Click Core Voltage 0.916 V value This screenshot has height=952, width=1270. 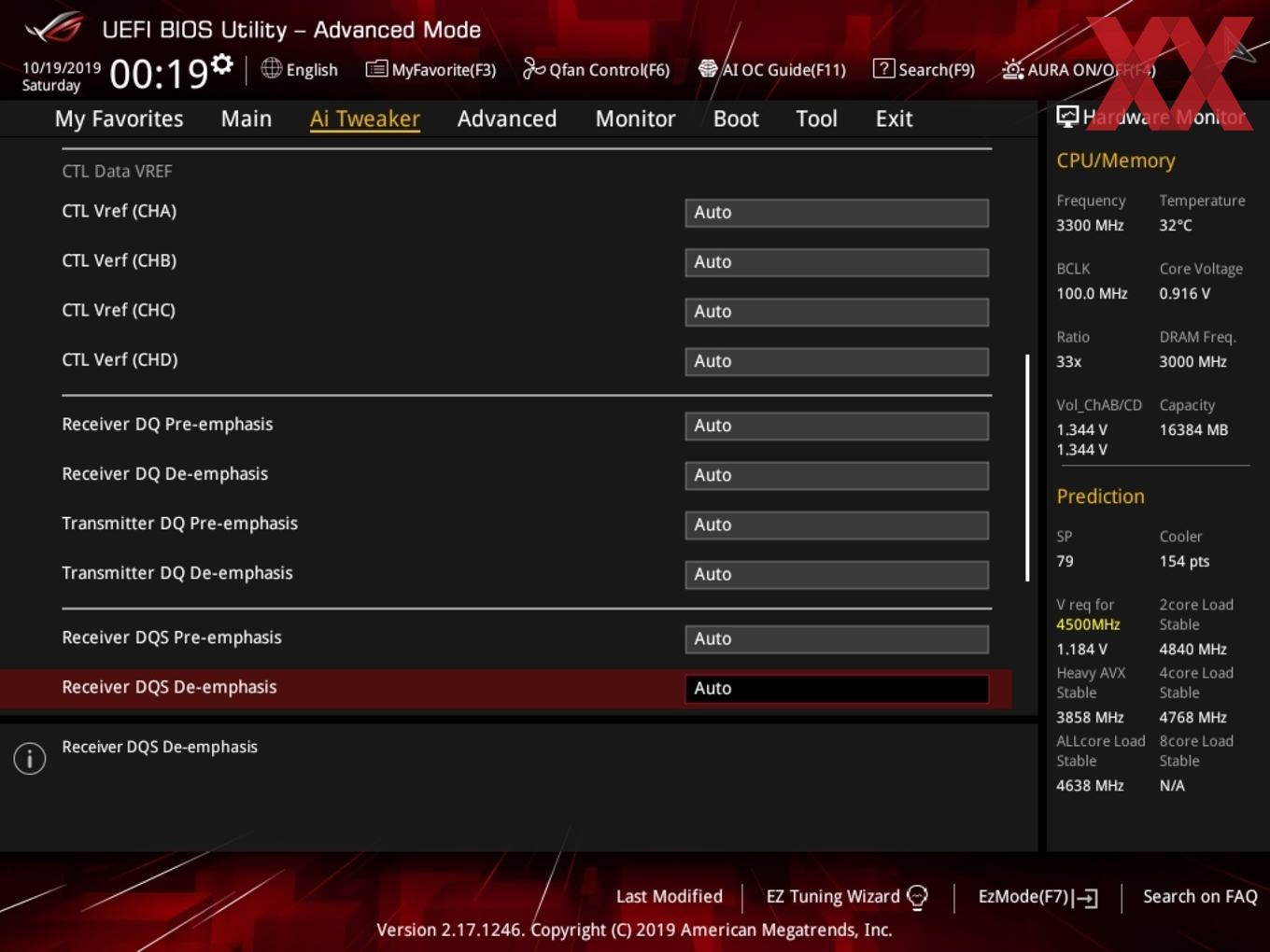pos(1185,294)
